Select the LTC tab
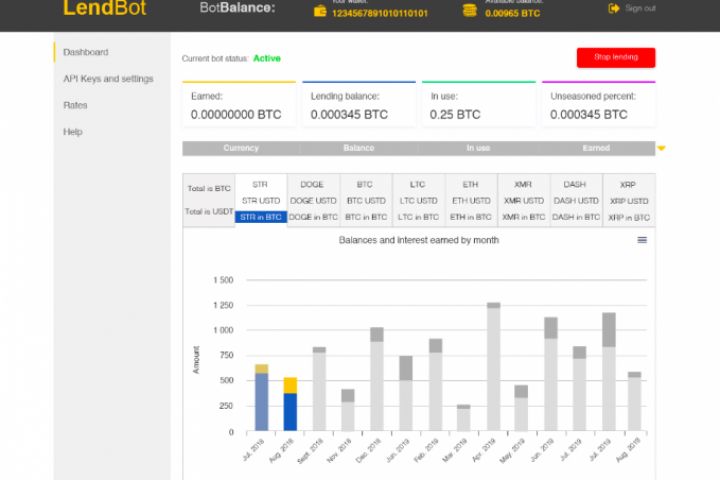This screenshot has width=720, height=480. pyautogui.click(x=417, y=184)
